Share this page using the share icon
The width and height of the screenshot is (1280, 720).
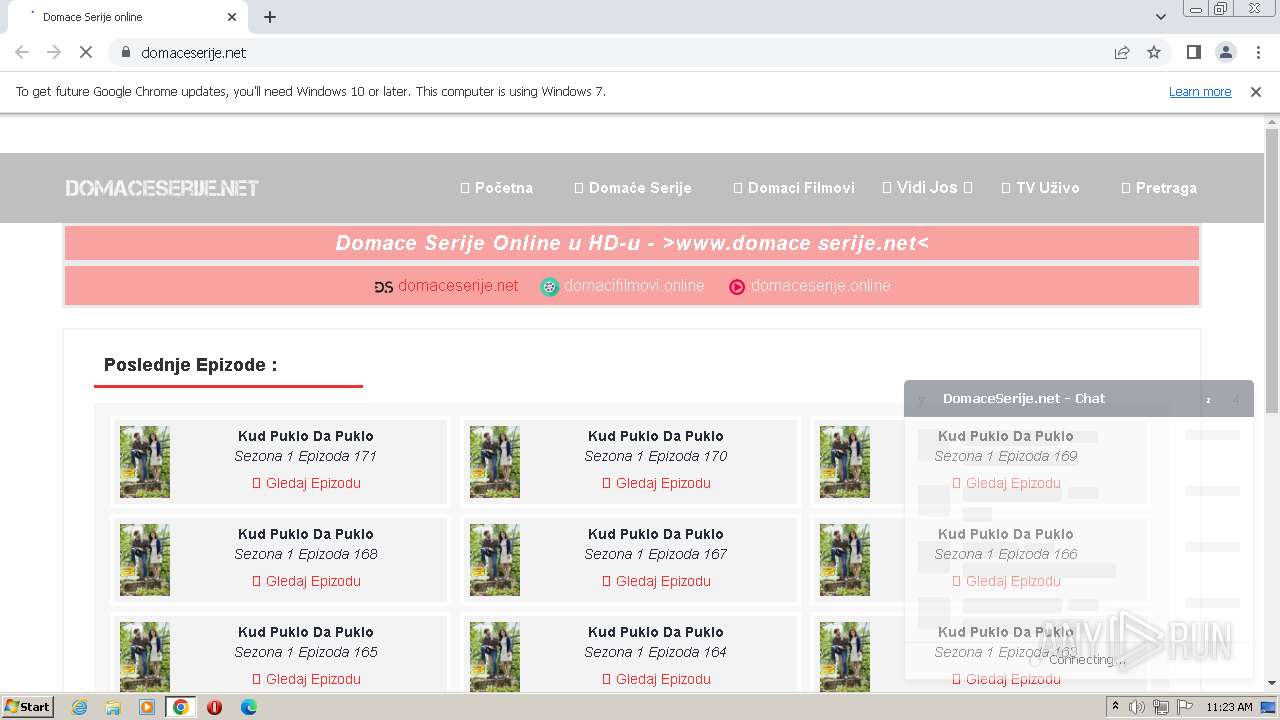point(1122,52)
